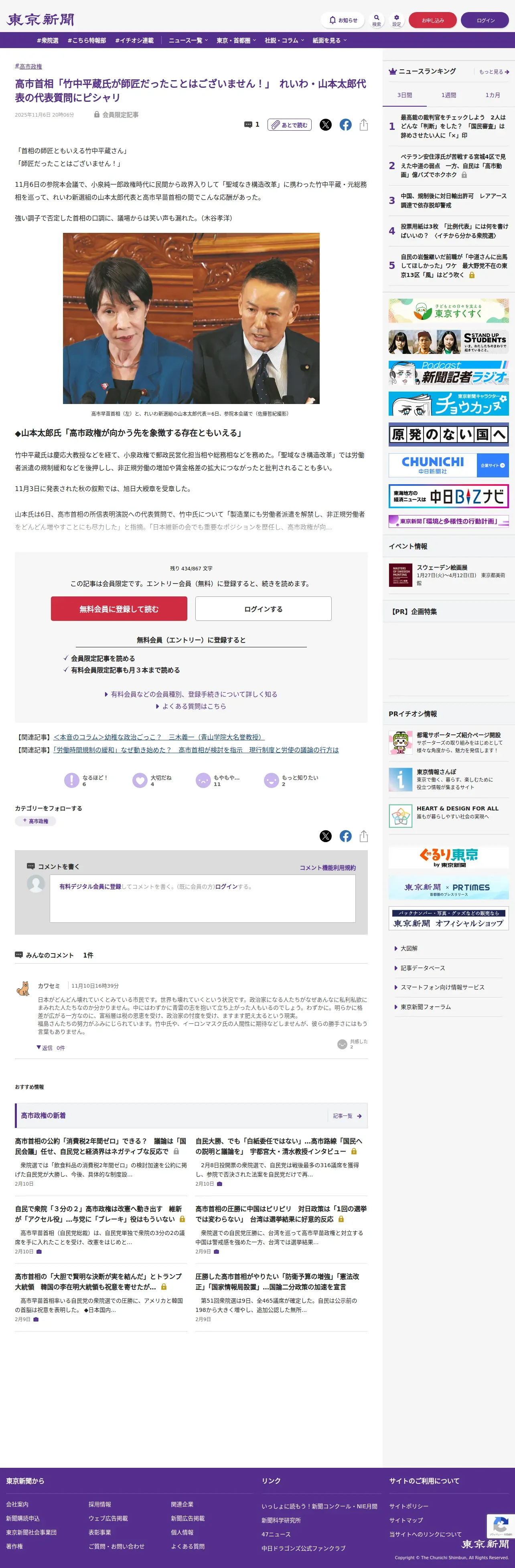This screenshot has height=1568, width=515.
Task: Share article on X below headline
Action: click(326, 125)
